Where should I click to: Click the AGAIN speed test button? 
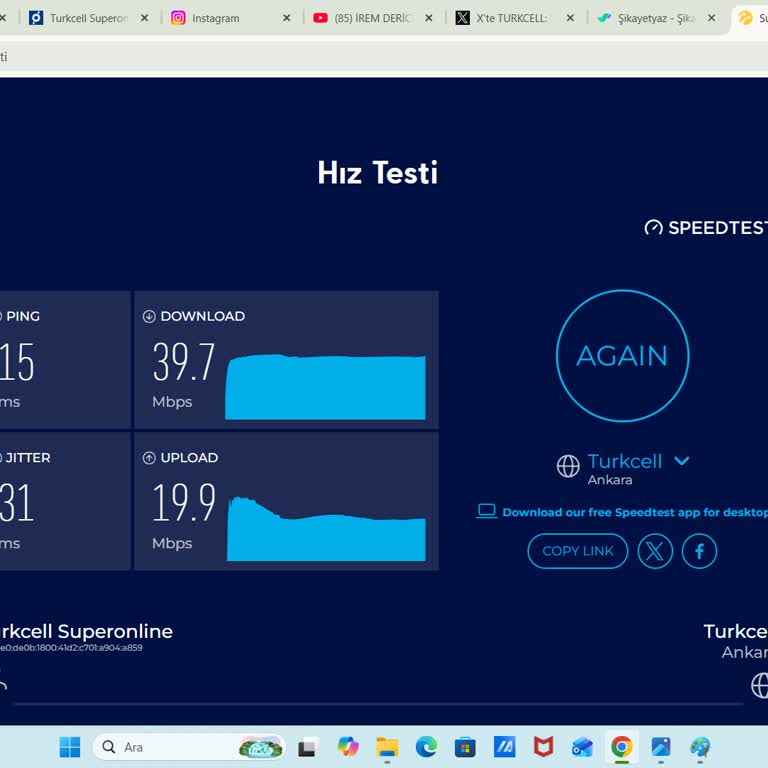[x=622, y=356]
